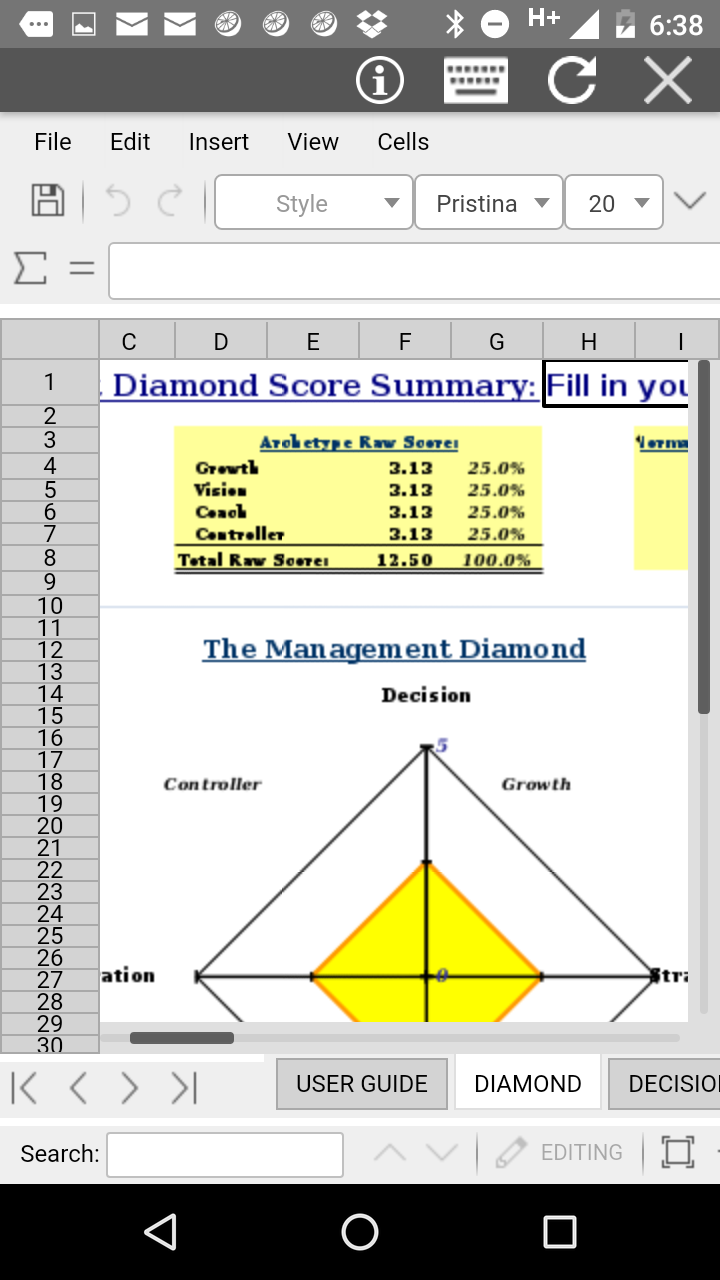Click the 'Coach' row label
Image resolution: width=720 pixels, height=1280 pixels.
(221, 512)
